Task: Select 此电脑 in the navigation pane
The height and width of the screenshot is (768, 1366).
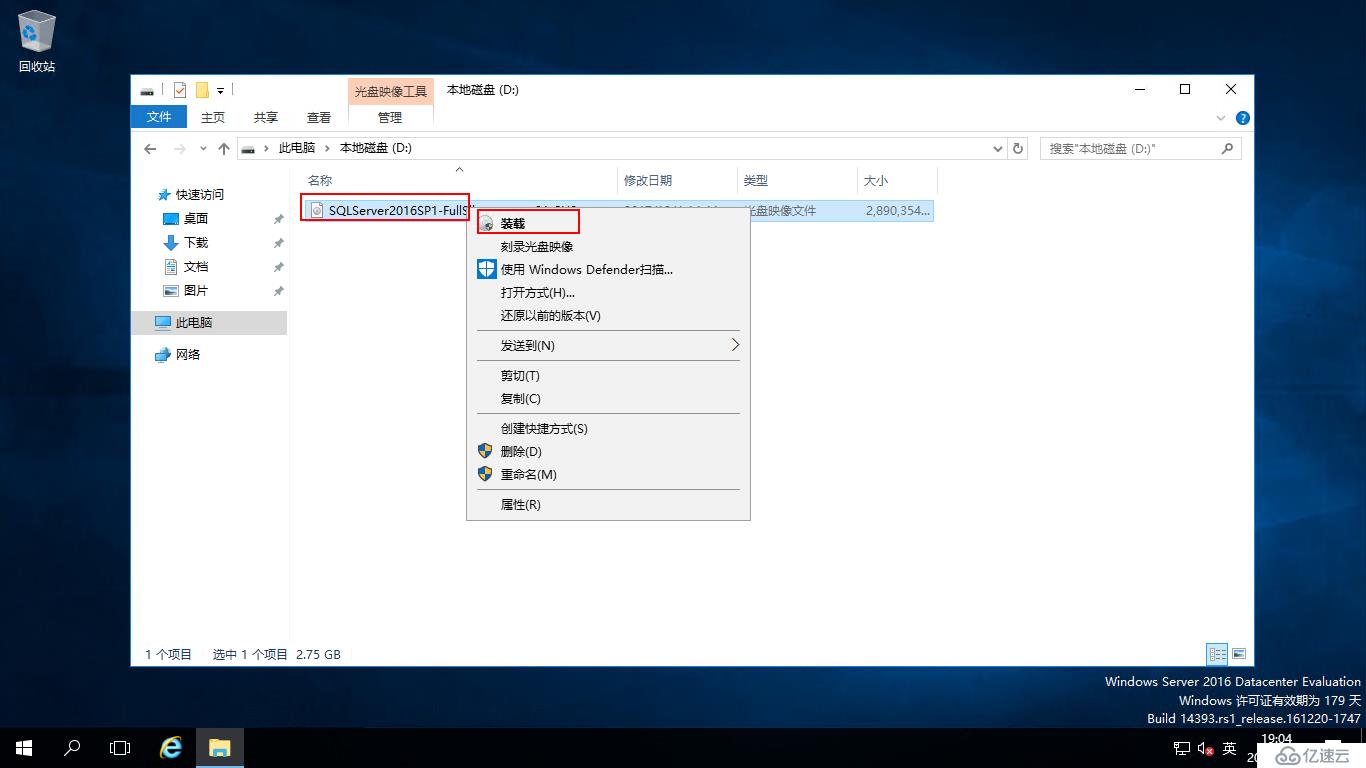Action: 209,323
